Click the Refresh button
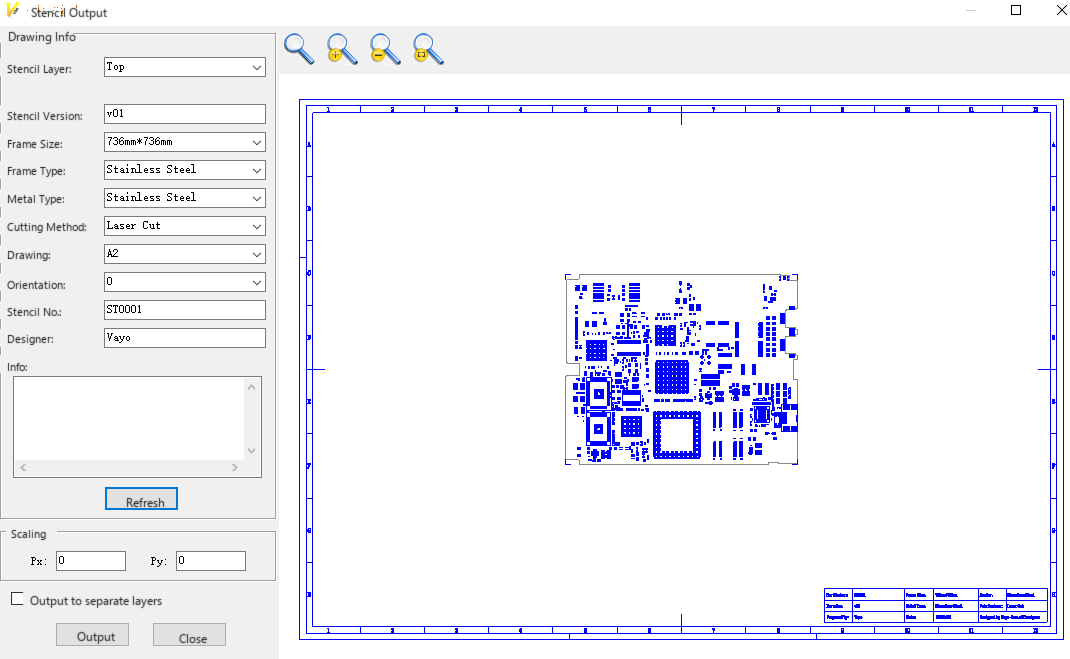Viewport: 1070px width, 659px height. coord(141,499)
